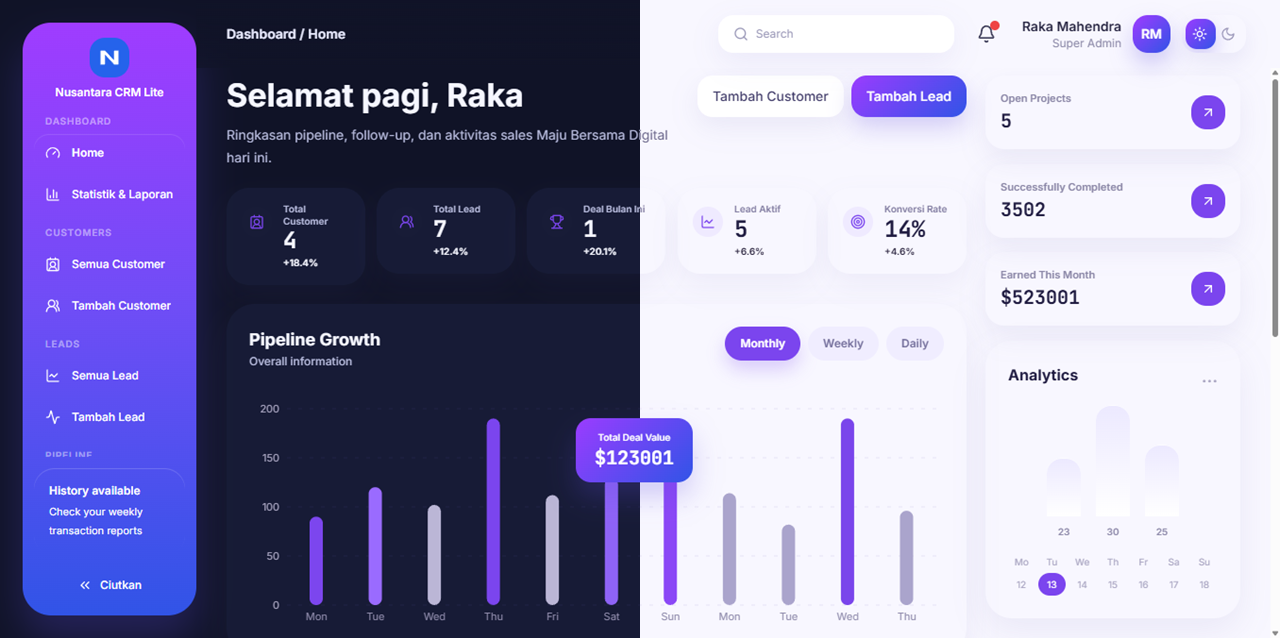This screenshot has width=1280, height=638.
Task: Click the Analytics bar labeled 30
Action: (1113, 461)
